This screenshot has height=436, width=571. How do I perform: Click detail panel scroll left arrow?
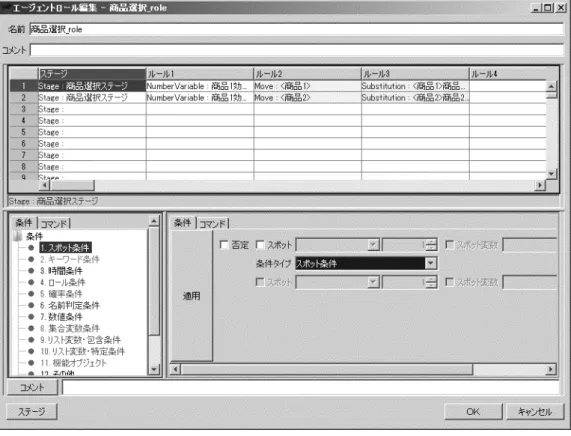click(176, 369)
